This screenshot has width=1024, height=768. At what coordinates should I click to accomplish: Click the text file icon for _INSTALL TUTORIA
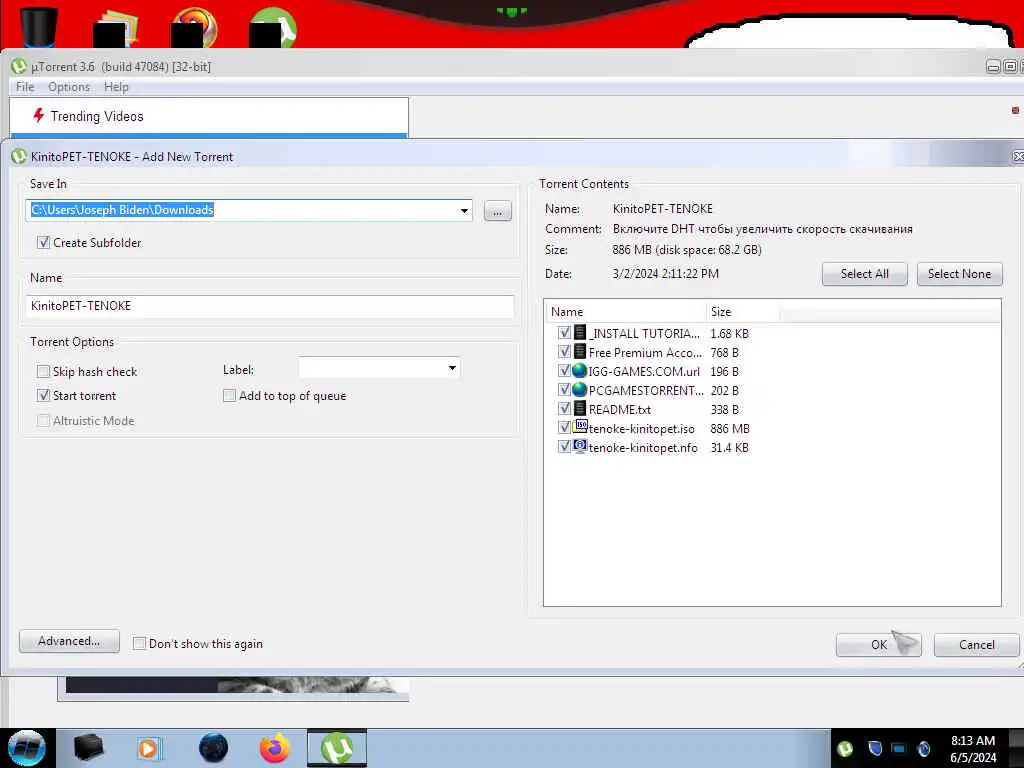(x=579, y=332)
